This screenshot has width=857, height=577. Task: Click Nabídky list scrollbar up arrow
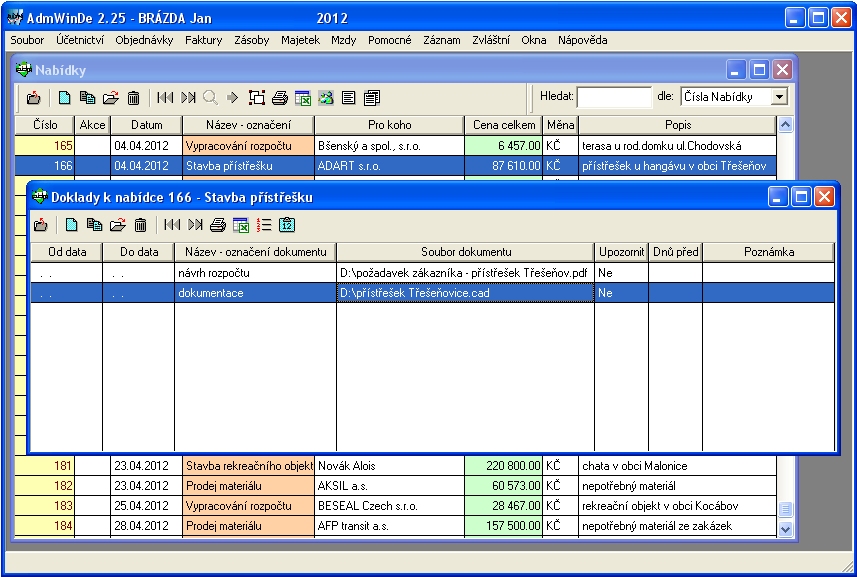tap(785, 125)
